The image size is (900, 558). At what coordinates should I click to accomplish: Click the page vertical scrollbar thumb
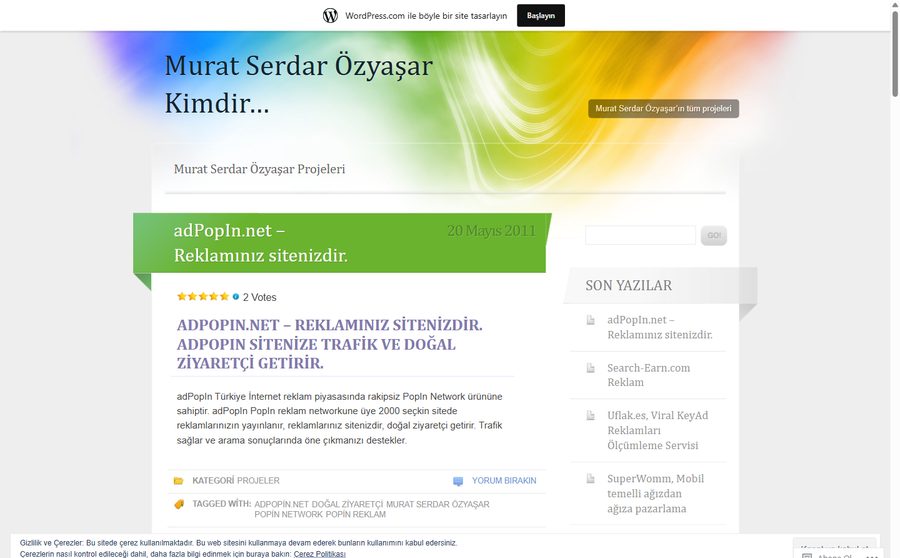click(x=894, y=53)
